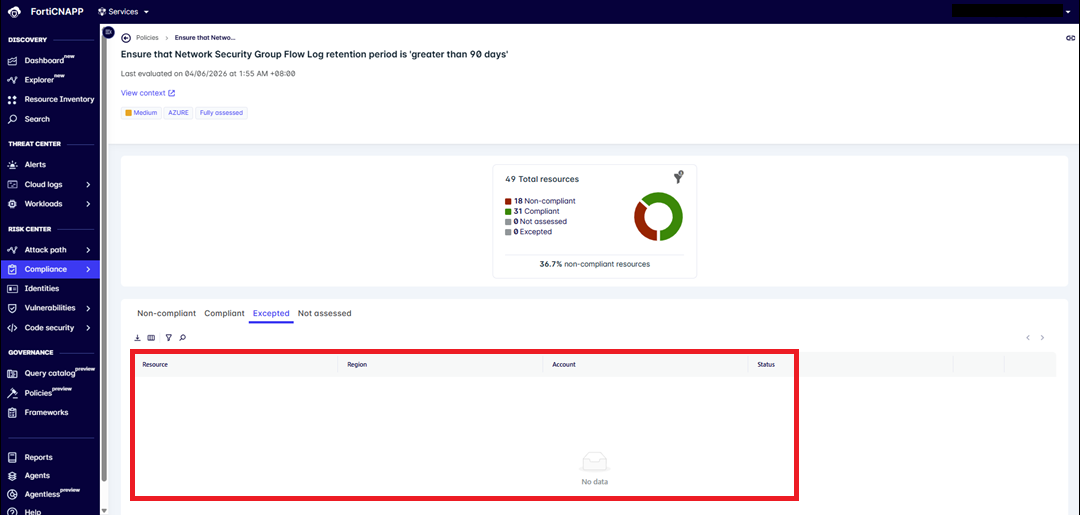Expand the Services dropdown
The width and height of the screenshot is (1080, 515).
(x=124, y=12)
